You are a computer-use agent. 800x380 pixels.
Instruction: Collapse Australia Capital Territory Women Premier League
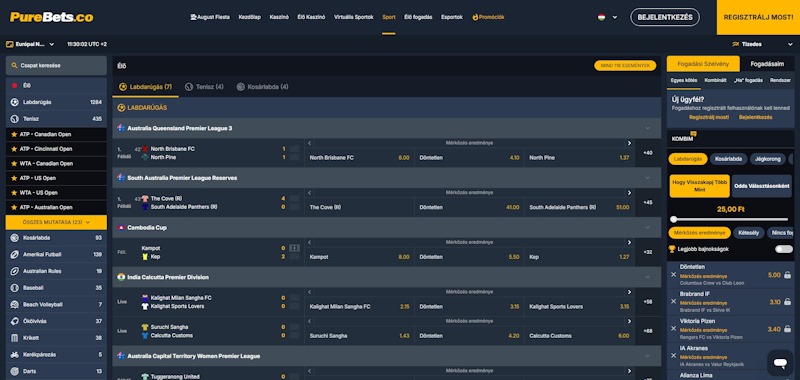point(647,356)
